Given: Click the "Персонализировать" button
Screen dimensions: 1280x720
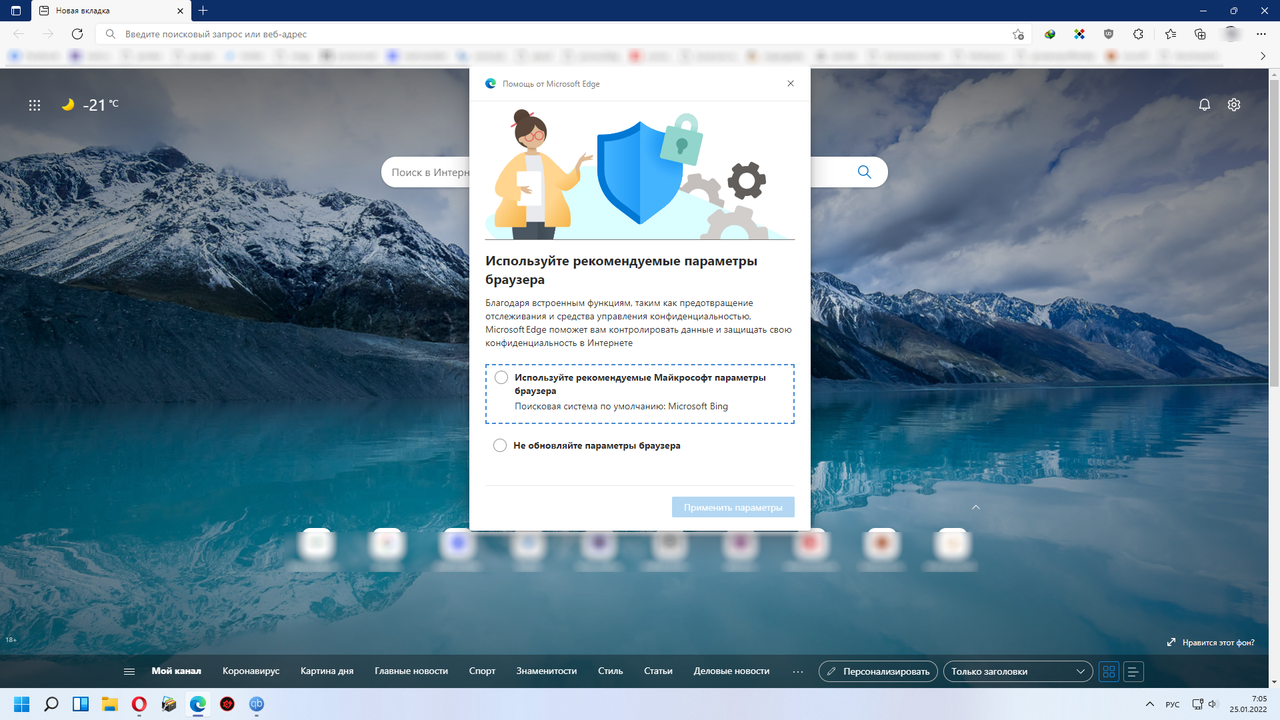Looking at the screenshot, I should pyautogui.click(x=878, y=671).
